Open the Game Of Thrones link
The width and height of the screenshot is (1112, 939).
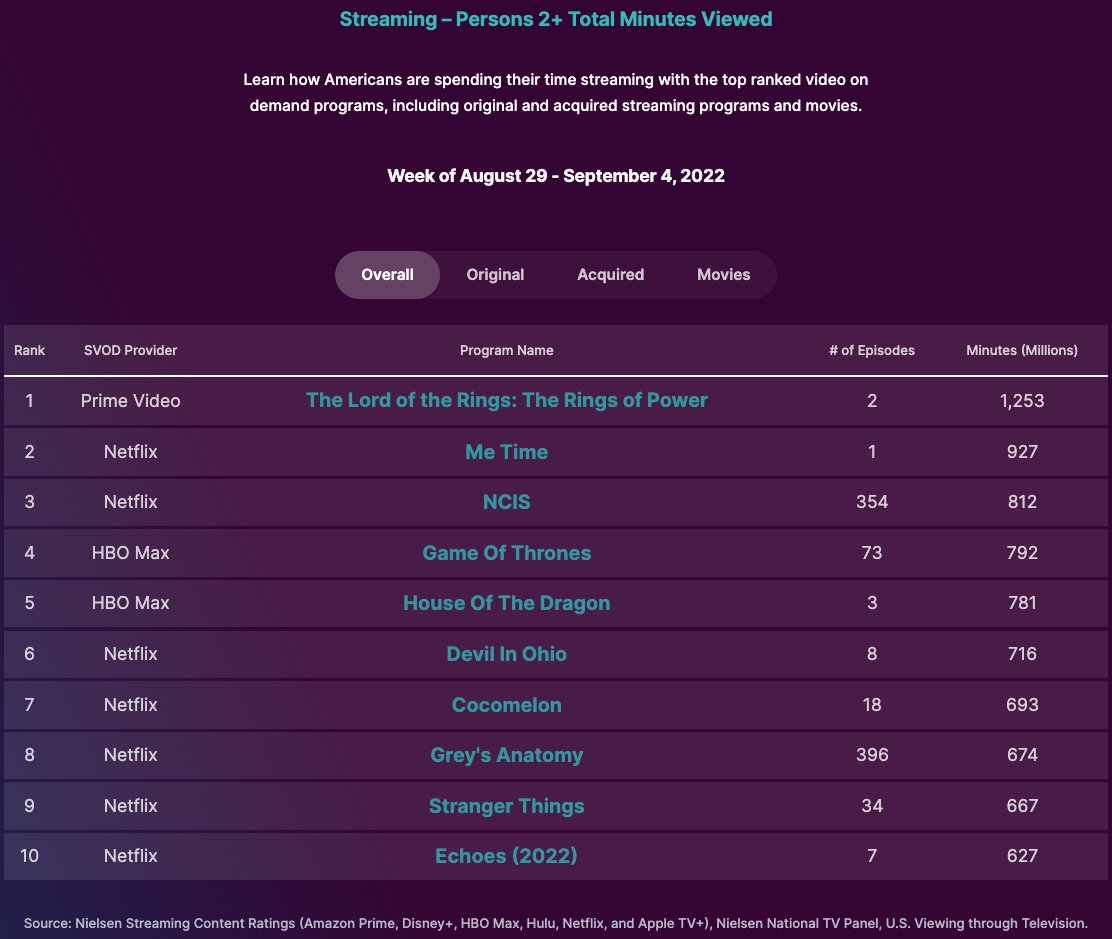click(x=506, y=552)
